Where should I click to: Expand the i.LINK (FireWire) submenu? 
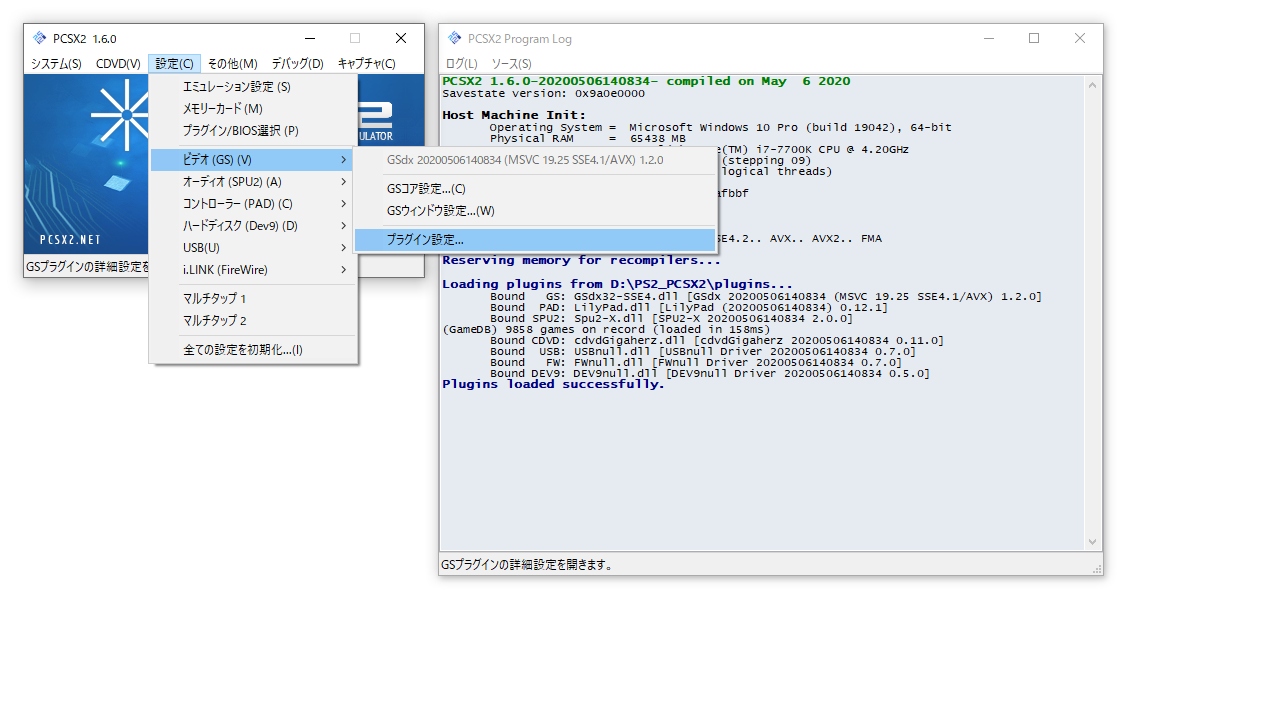click(x=253, y=270)
